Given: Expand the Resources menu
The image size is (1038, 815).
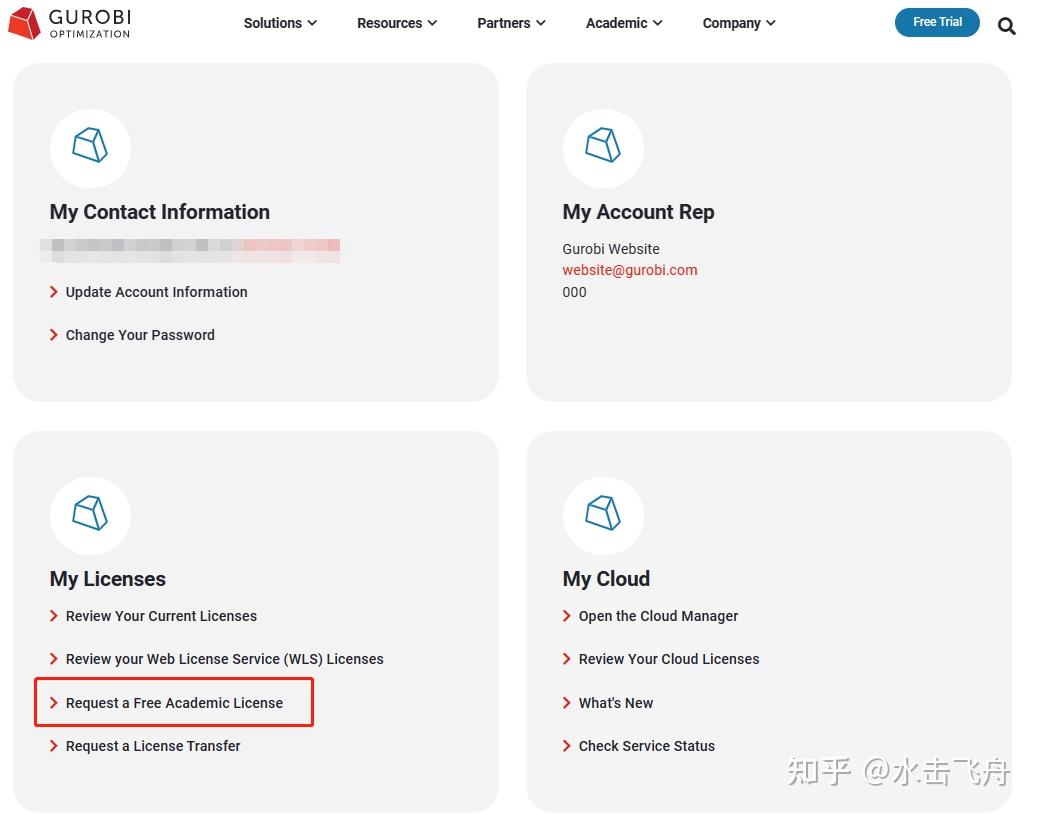Looking at the screenshot, I should 397,23.
